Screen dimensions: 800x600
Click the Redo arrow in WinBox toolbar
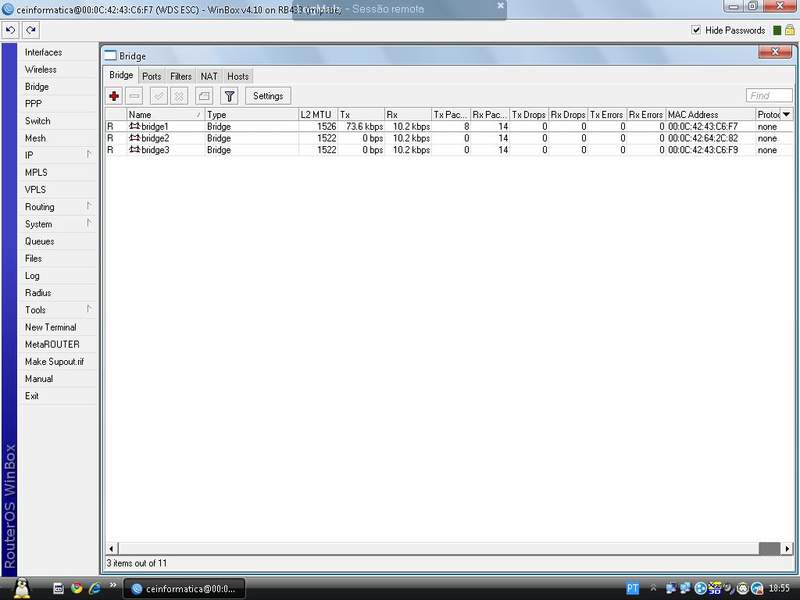coord(31,30)
